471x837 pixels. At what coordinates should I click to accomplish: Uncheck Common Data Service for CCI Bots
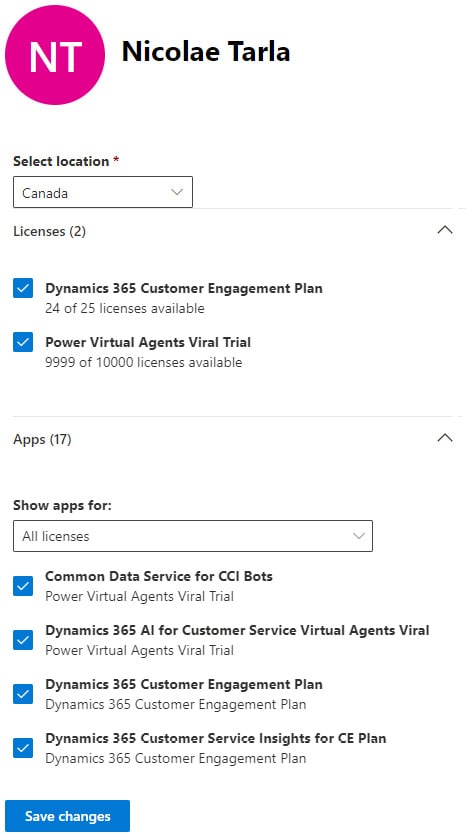(x=23, y=586)
